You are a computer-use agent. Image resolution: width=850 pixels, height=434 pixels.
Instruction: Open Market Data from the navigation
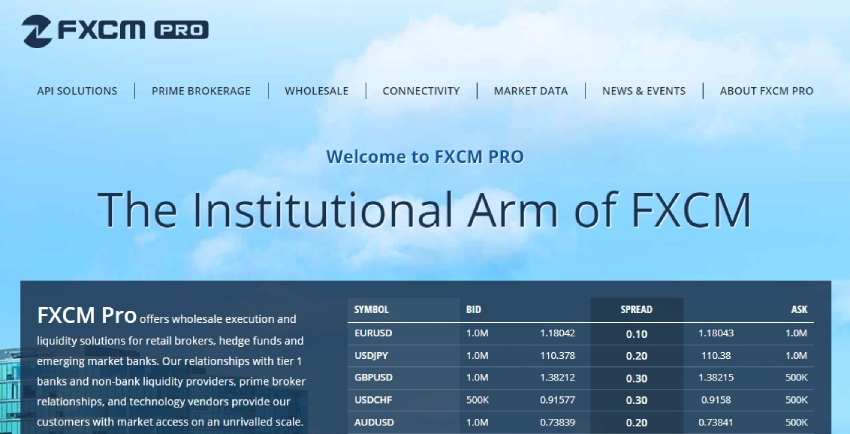(x=530, y=91)
